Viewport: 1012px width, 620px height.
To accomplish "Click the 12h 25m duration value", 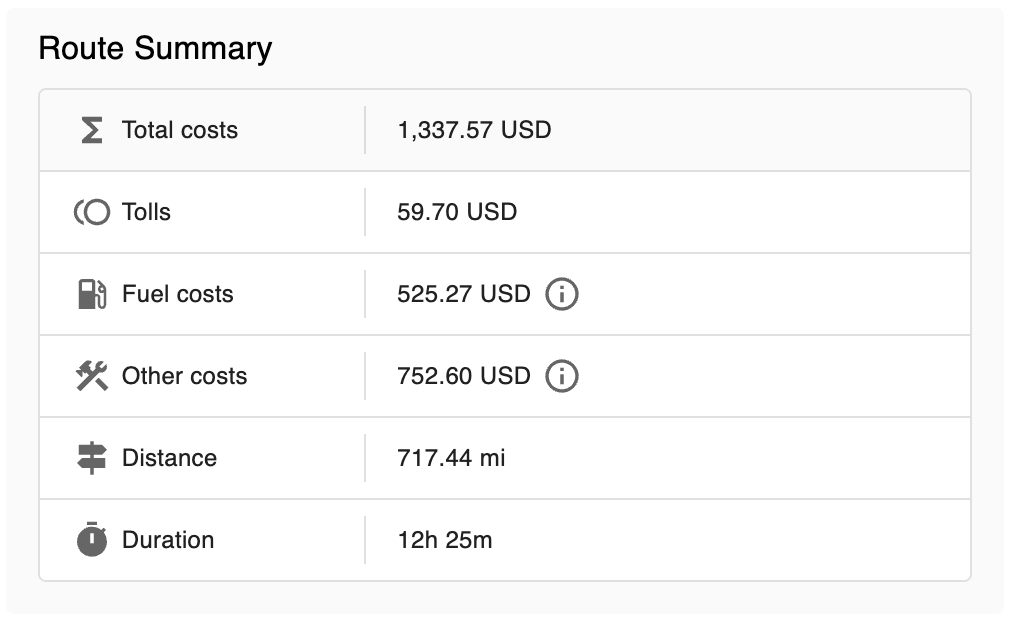I will (445, 539).
